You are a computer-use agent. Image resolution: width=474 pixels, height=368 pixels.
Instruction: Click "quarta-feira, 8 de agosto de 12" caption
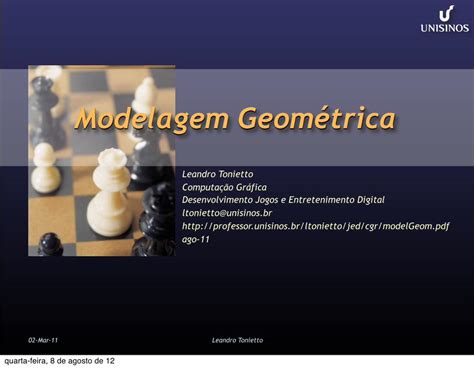(59, 361)
